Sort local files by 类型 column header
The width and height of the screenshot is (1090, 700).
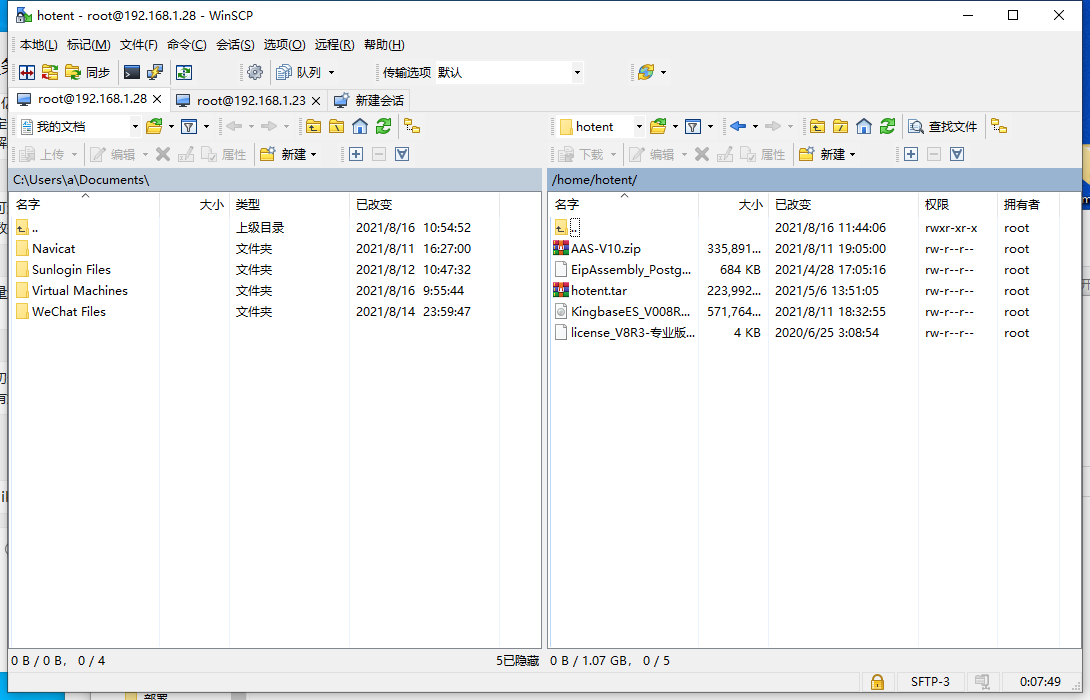tap(288, 204)
